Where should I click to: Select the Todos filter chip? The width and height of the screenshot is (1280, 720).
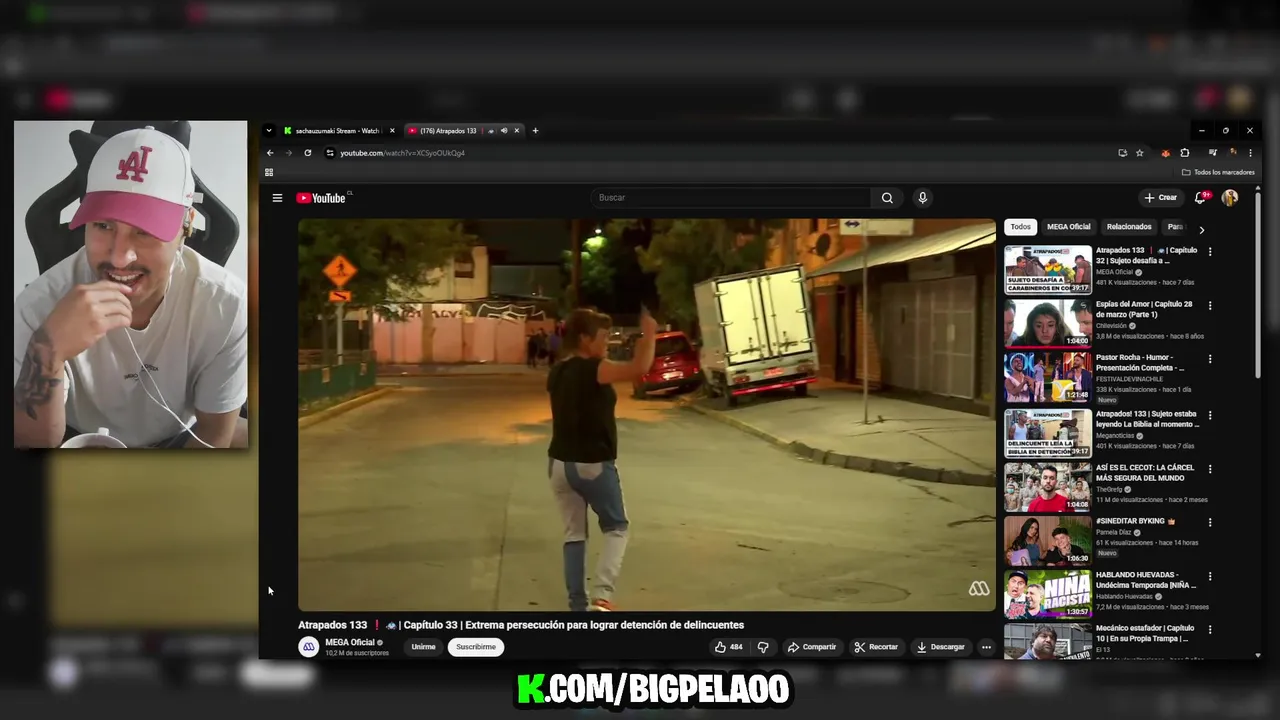pos(1020,227)
